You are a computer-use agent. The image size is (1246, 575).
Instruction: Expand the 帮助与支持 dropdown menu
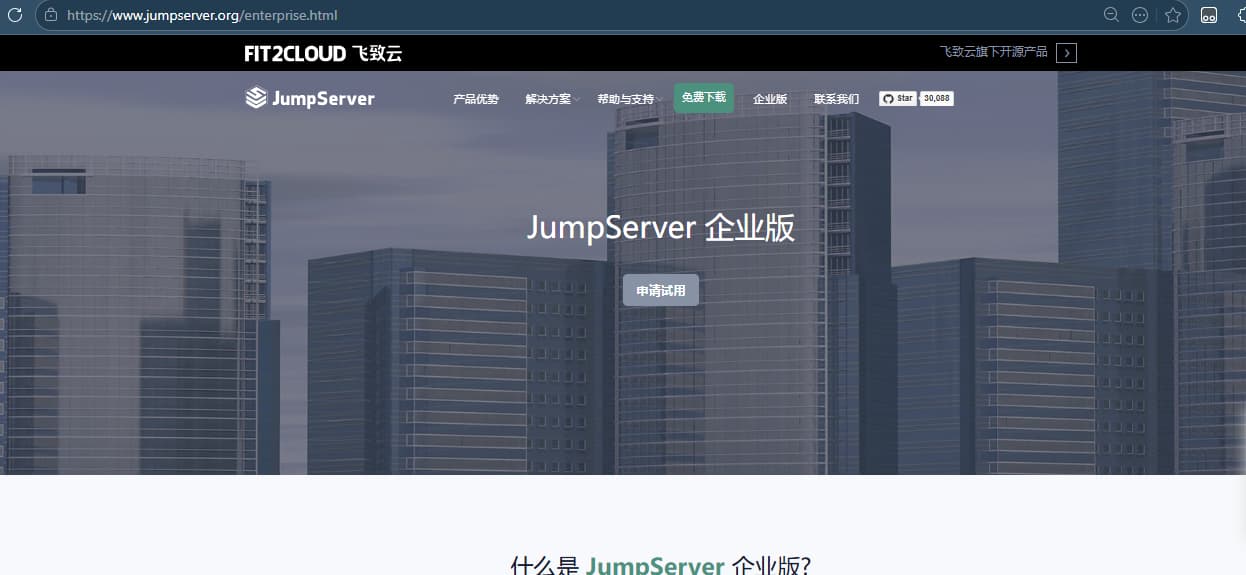pos(629,99)
